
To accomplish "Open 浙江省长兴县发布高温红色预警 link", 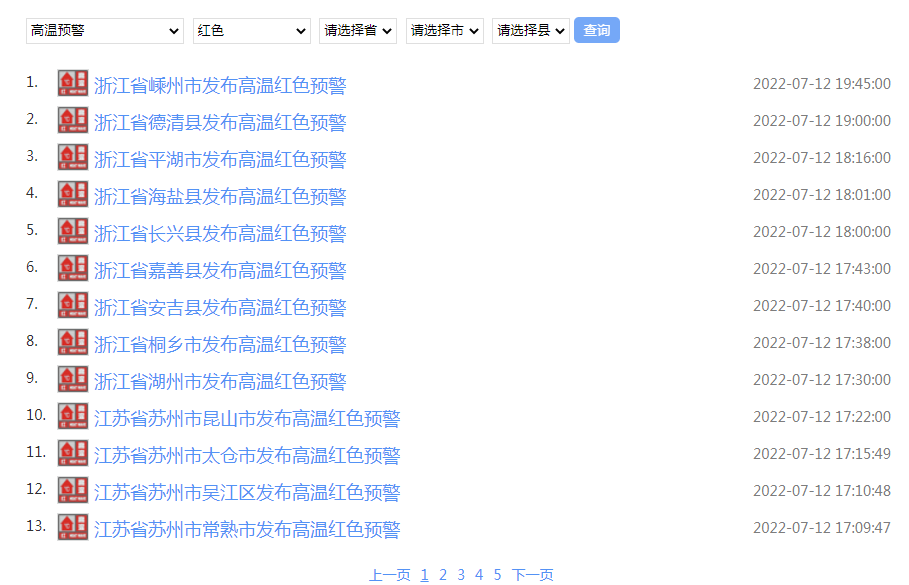I will pos(220,233).
